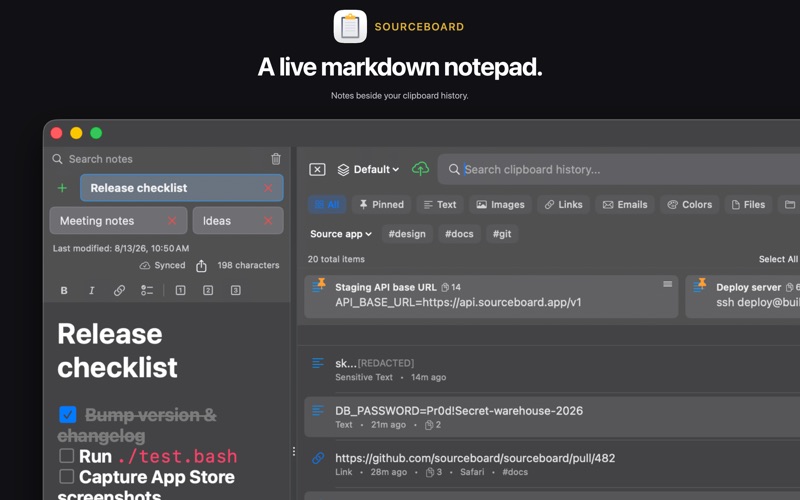Click the 20 total items label
The width and height of the screenshot is (800, 500).
click(x=336, y=259)
